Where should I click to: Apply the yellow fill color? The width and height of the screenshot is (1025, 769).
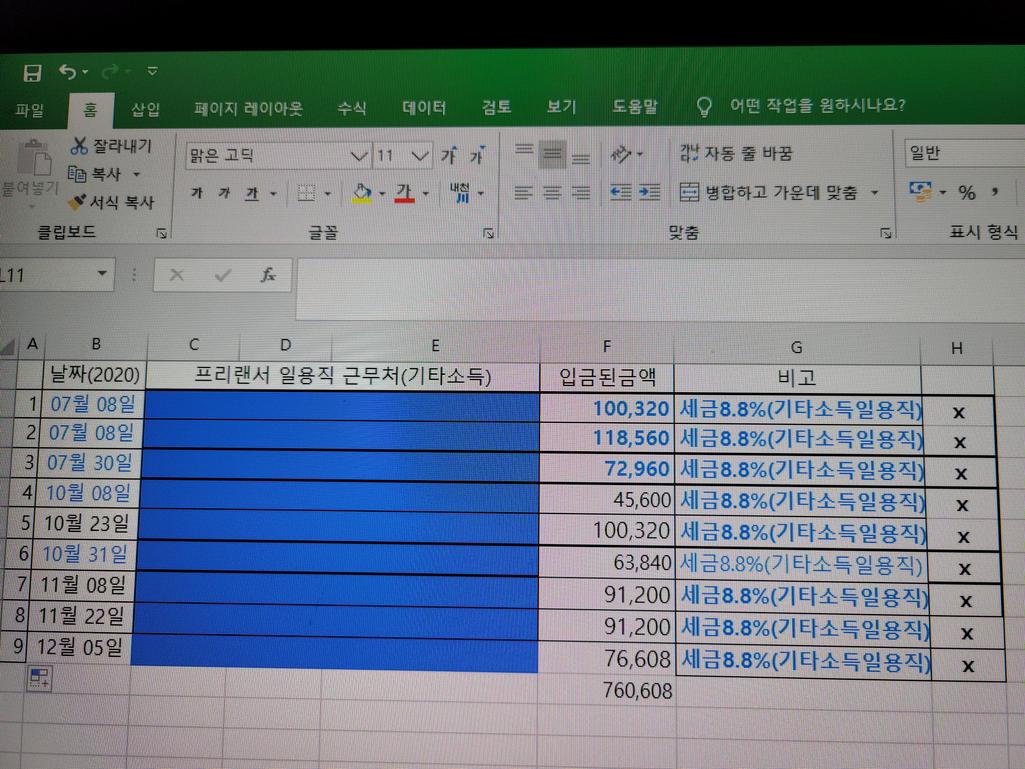[x=362, y=193]
